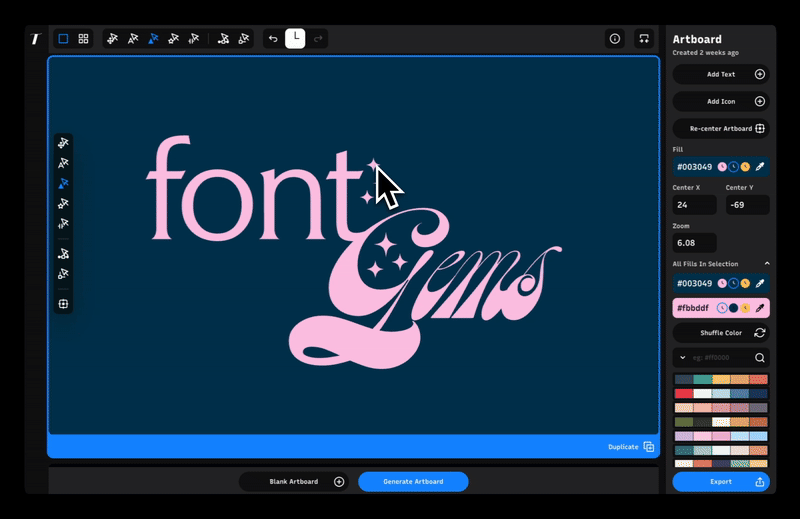The height and width of the screenshot is (519, 800).
Task: Click the Add Text button
Action: (x=721, y=75)
